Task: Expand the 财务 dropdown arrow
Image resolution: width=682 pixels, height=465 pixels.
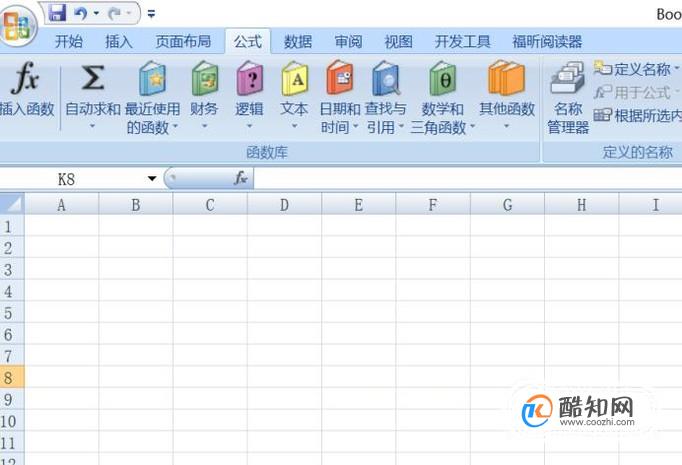Action: [204, 127]
